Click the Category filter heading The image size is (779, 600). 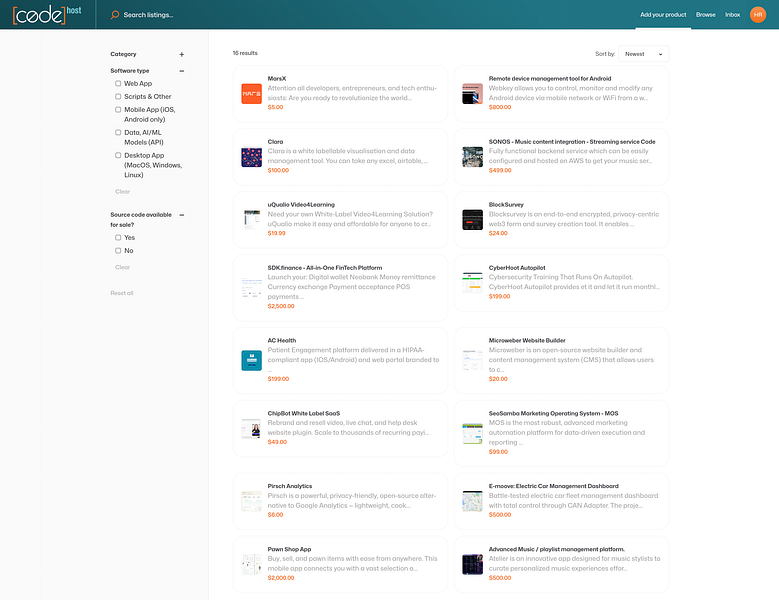(123, 54)
